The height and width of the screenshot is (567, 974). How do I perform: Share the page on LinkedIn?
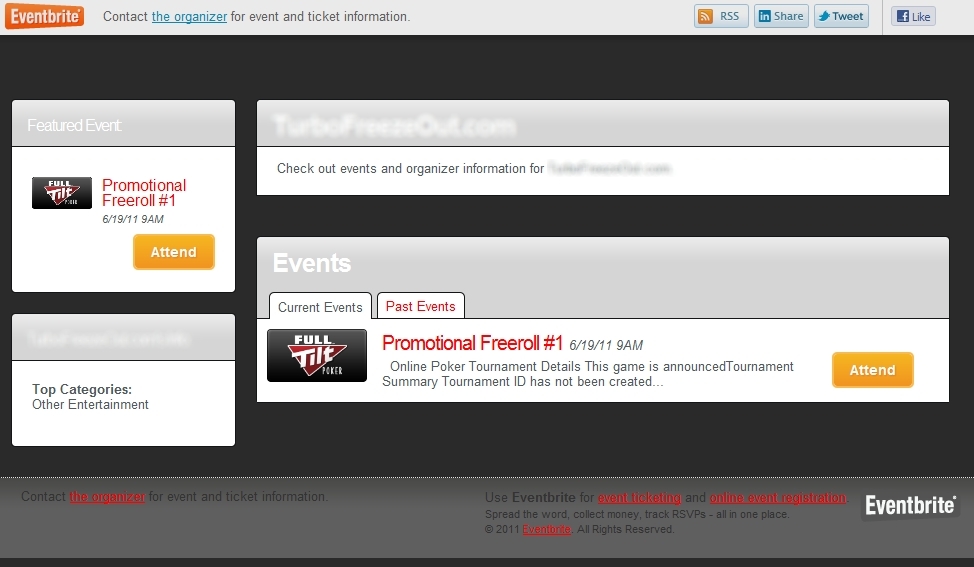click(781, 16)
